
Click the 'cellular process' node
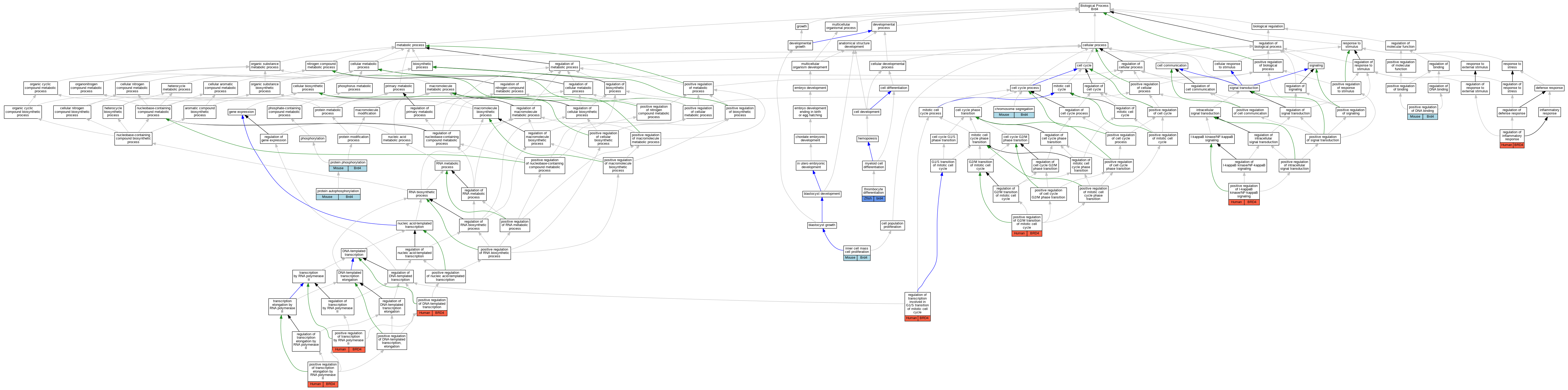click(1094, 45)
